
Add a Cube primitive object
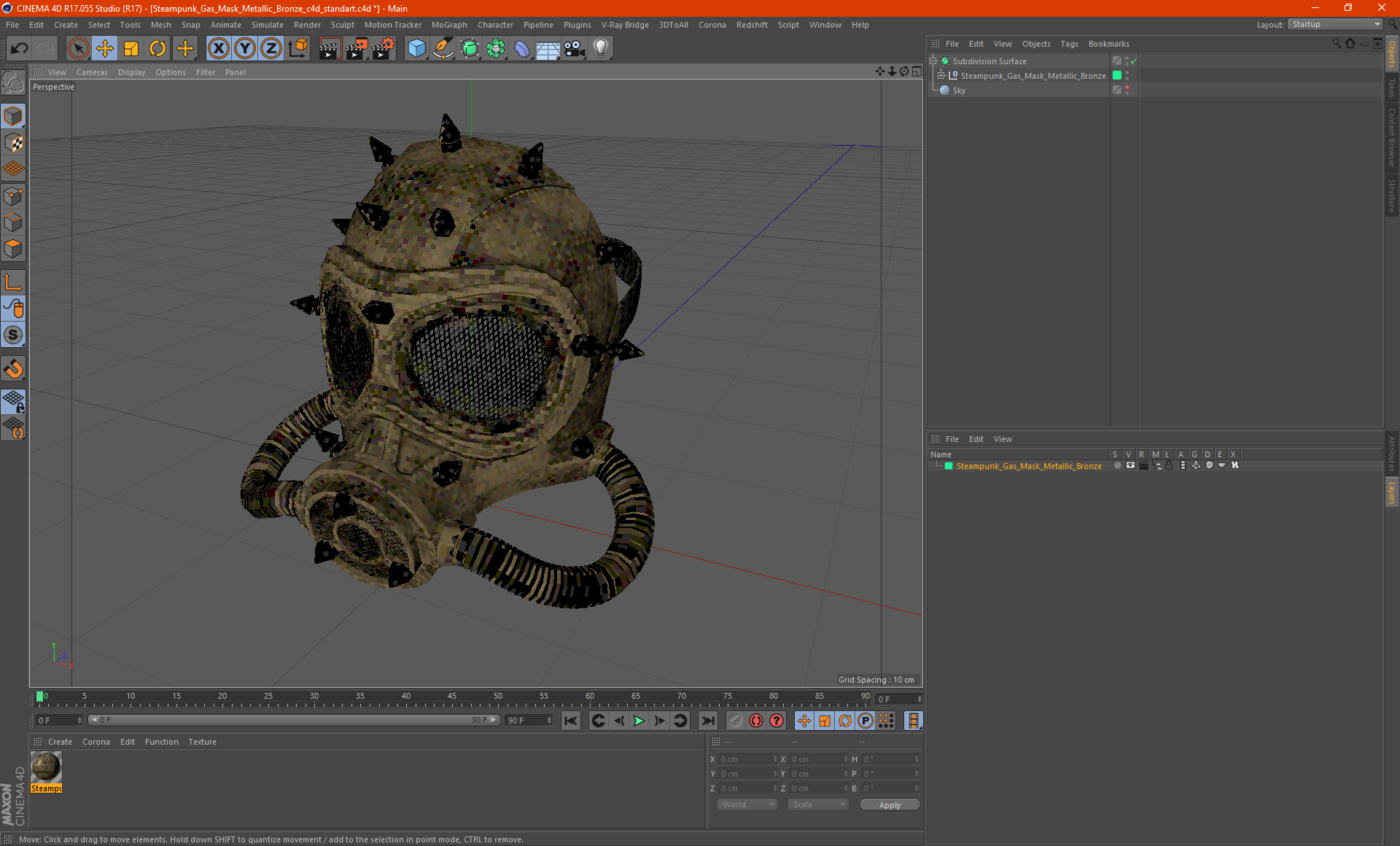(x=416, y=49)
